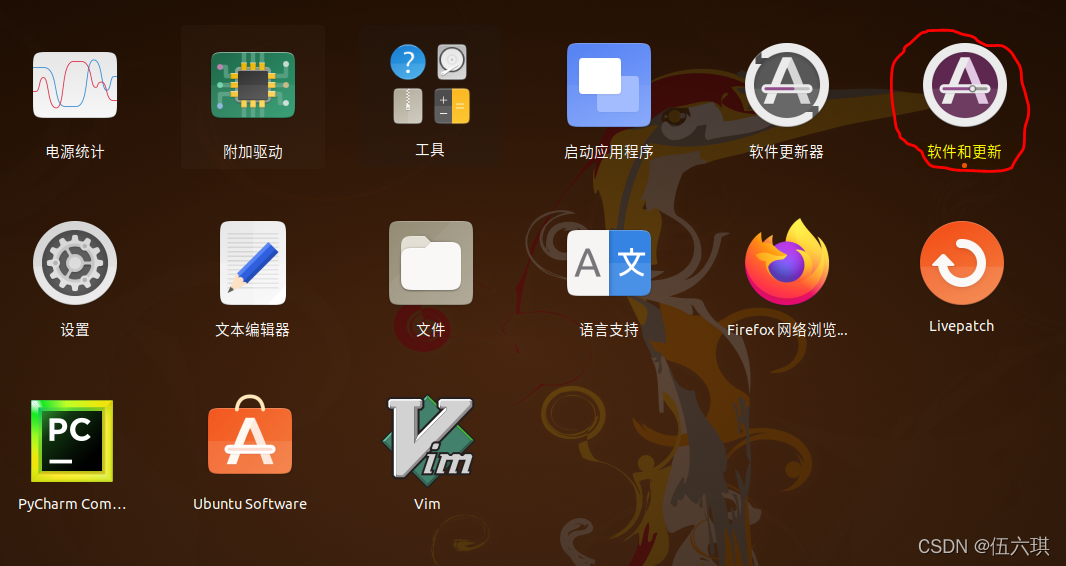The height and width of the screenshot is (566, 1066).
Task: Launch 语言支持 language support
Action: (609, 263)
